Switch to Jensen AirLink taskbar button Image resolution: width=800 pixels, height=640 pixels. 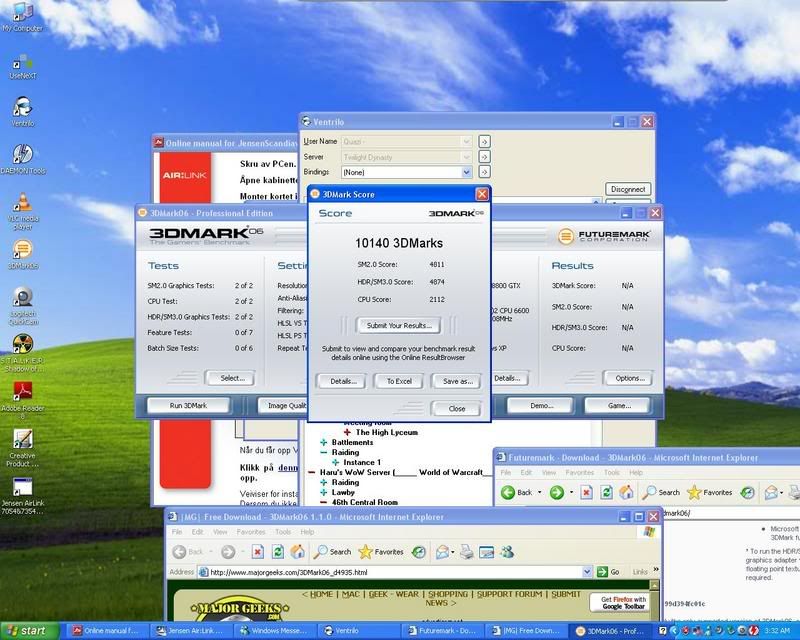[191, 631]
